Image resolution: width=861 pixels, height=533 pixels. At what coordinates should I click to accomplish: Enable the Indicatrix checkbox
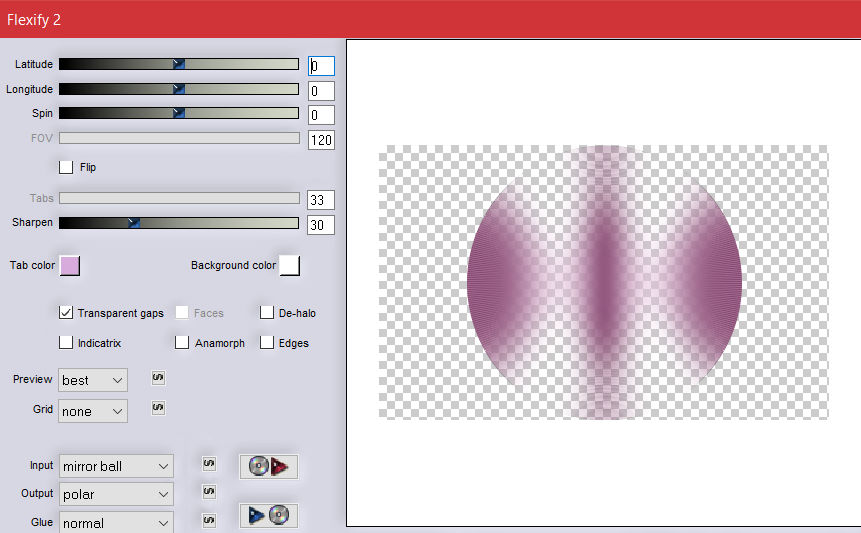66,343
